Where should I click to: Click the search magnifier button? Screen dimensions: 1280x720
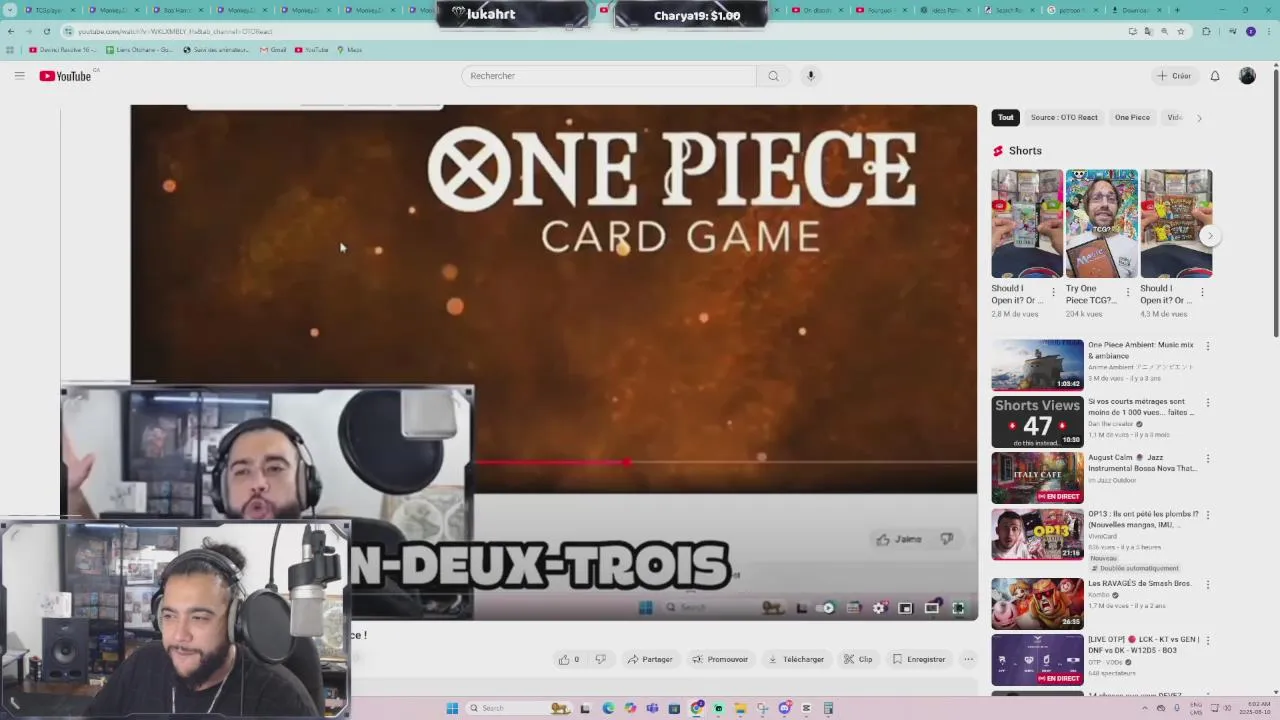click(x=773, y=76)
